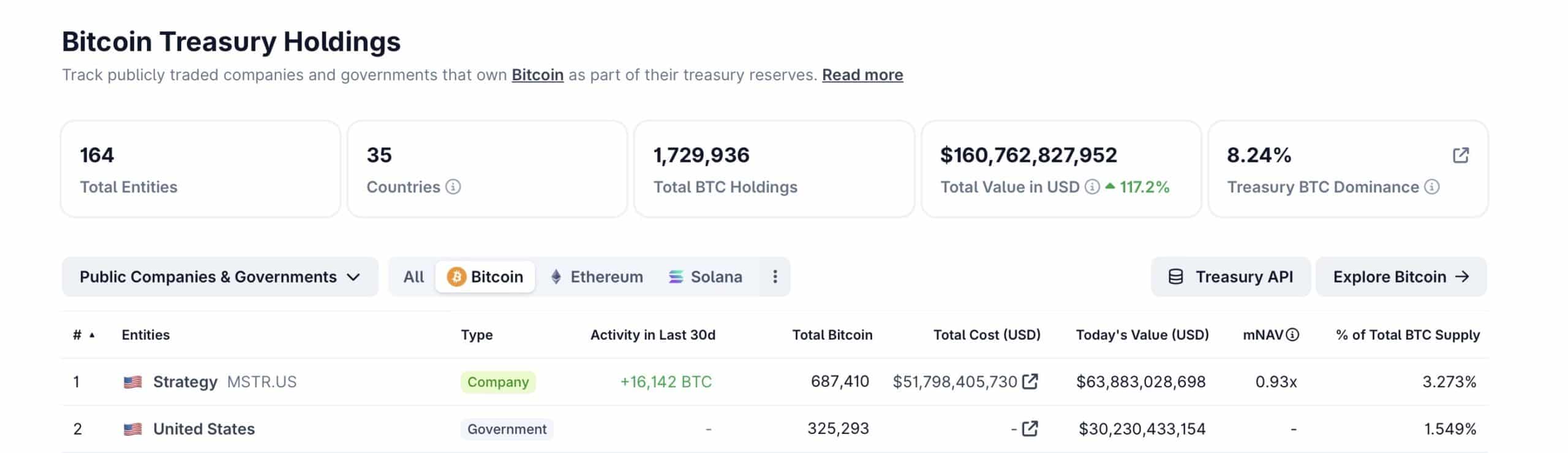1568x453 pixels.
Task: Click the mNAV info icon
Action: pos(1292,335)
